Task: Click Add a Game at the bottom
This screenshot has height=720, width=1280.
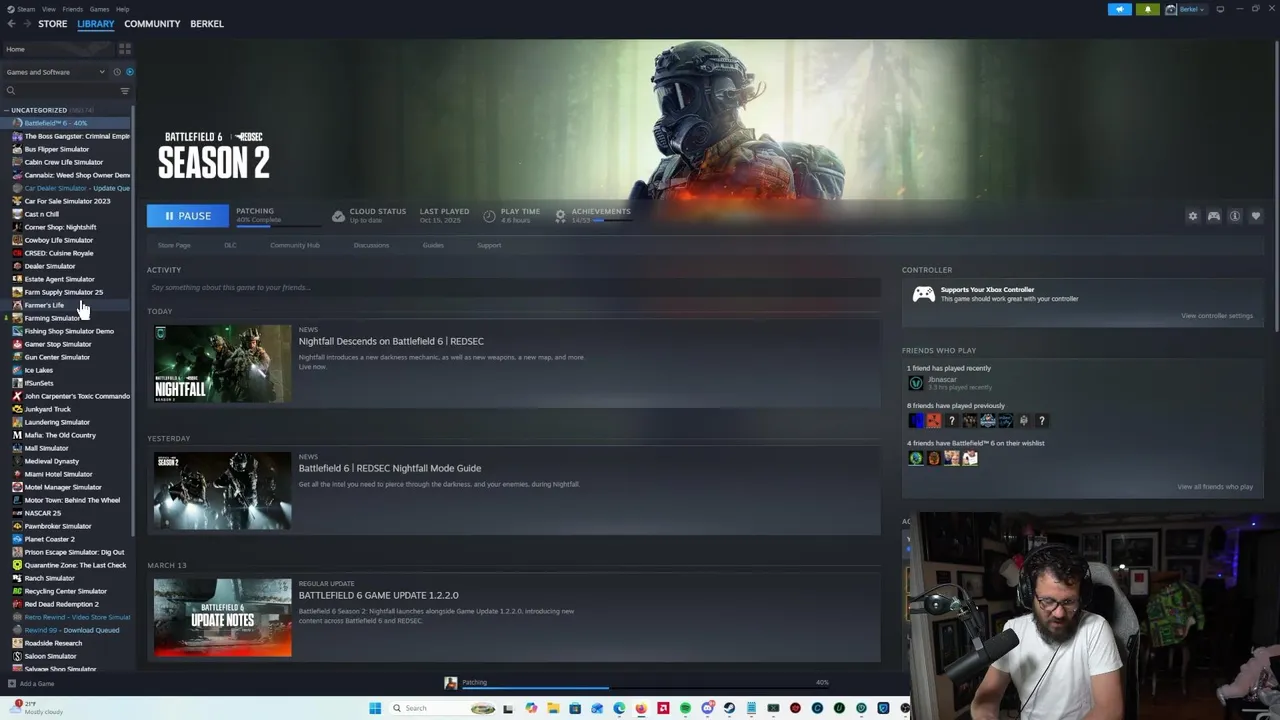Action: pos(30,684)
